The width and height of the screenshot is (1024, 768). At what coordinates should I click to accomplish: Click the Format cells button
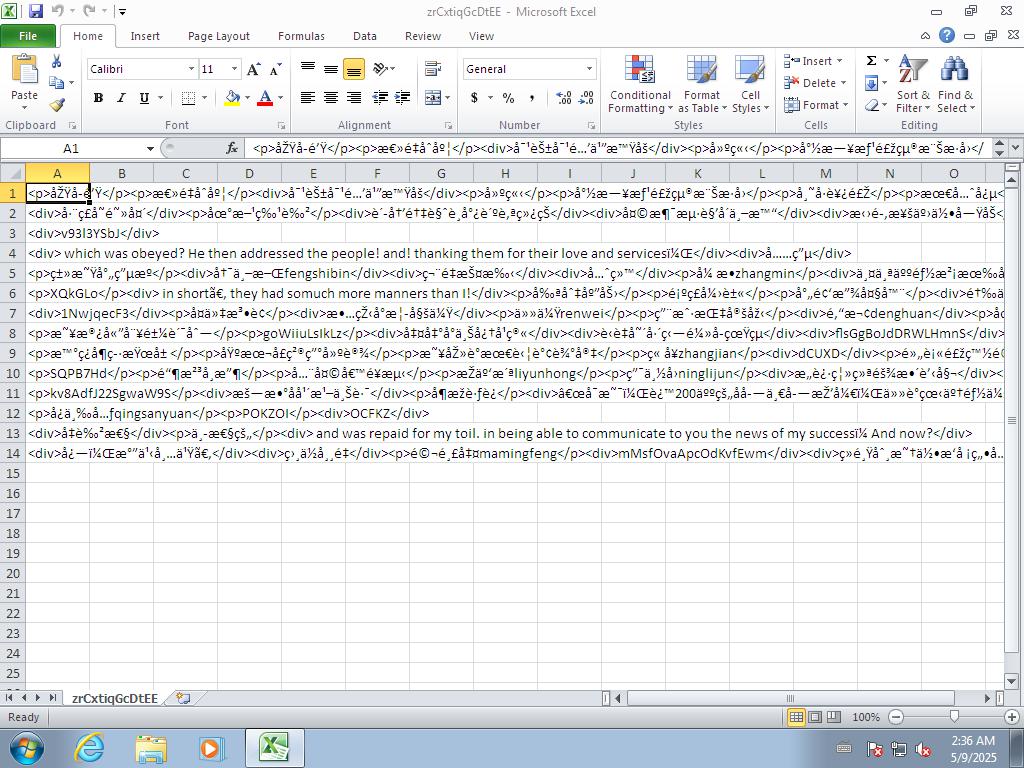(816, 104)
